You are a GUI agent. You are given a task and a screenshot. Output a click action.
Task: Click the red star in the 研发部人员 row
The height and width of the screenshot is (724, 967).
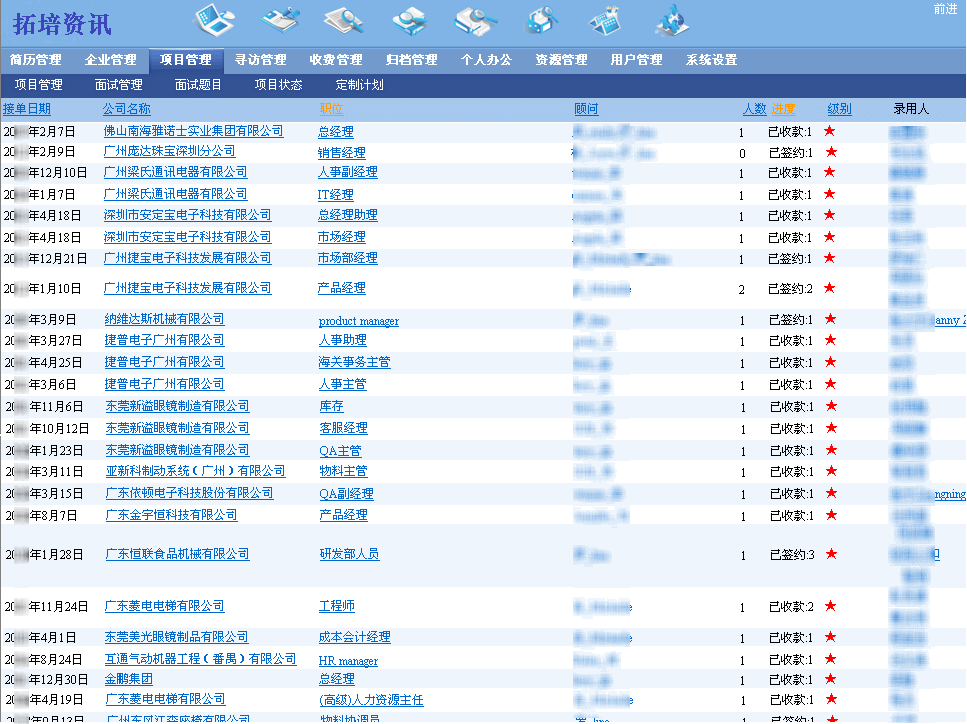tap(831, 554)
